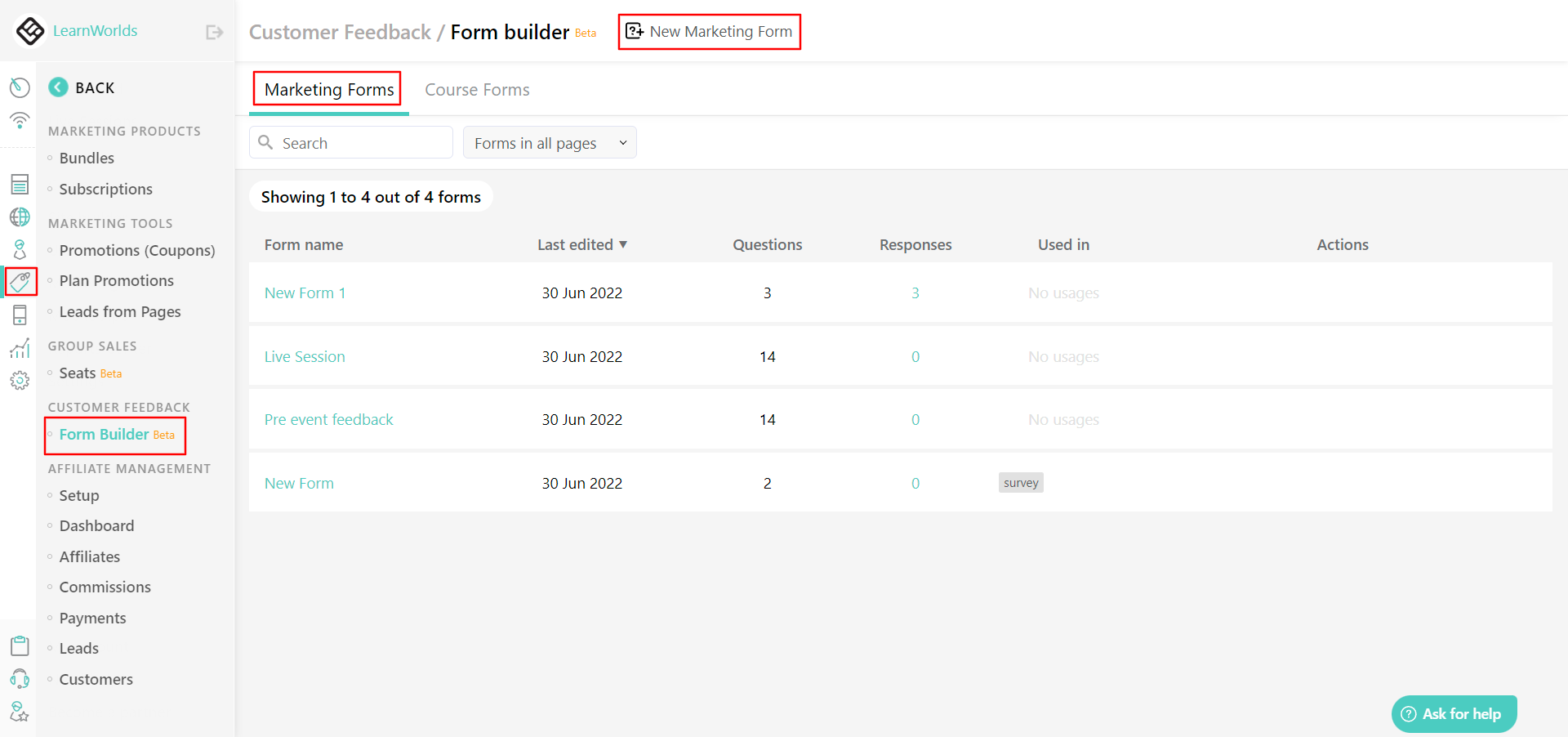Collapse sidebar using the exit arrow icon

click(x=213, y=31)
